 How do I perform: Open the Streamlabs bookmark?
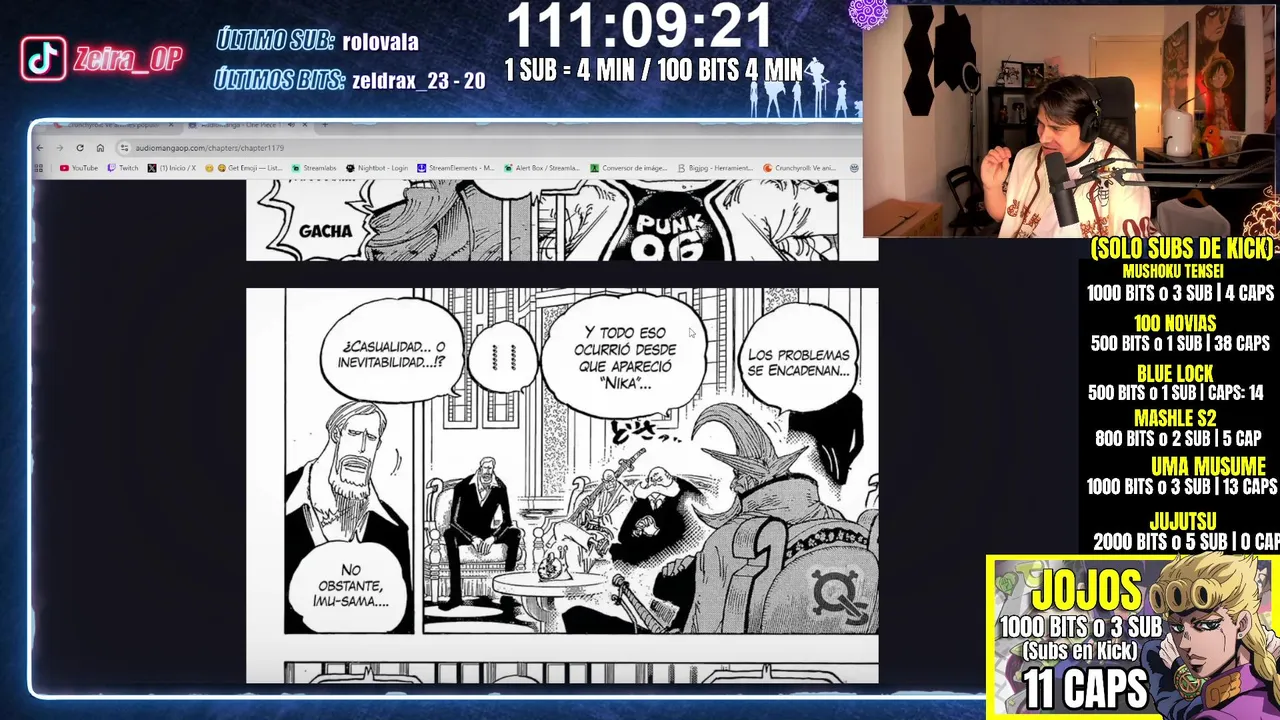coord(314,168)
